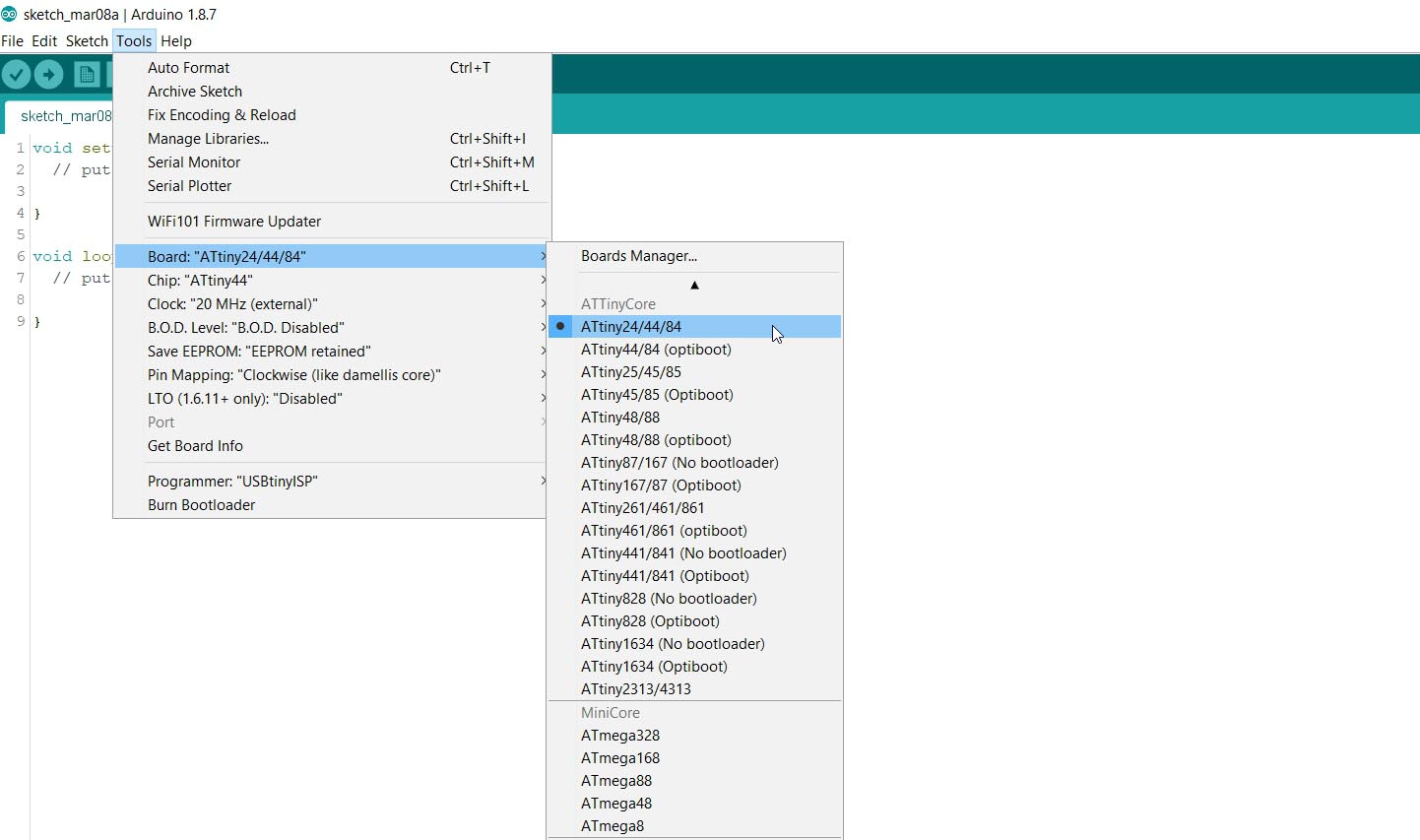Screen dimensions: 1420x840
Task: Click the New sketch toolbar icon
Action: coord(88,75)
